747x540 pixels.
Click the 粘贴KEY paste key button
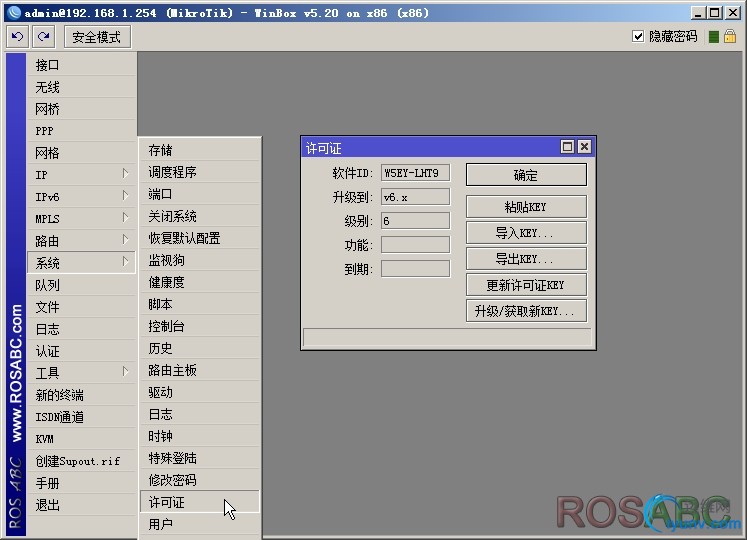(526, 207)
